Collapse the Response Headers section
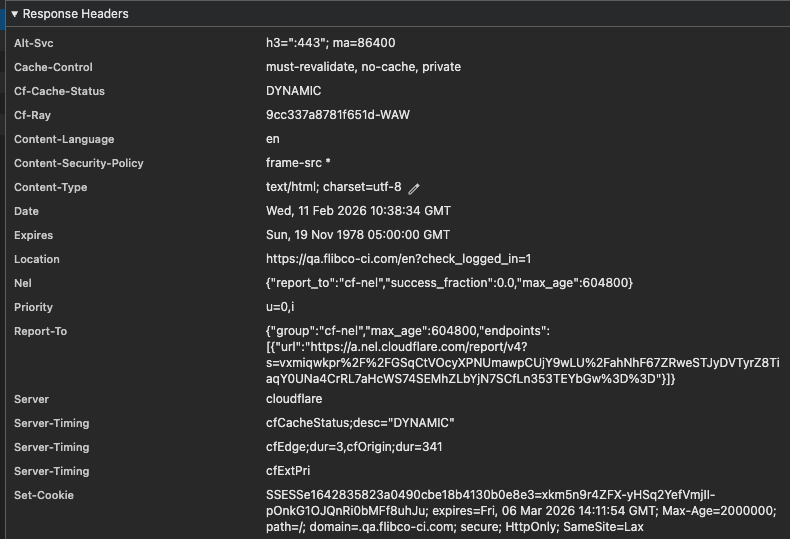This screenshot has height=539, width=790. pyautogui.click(x=15, y=14)
